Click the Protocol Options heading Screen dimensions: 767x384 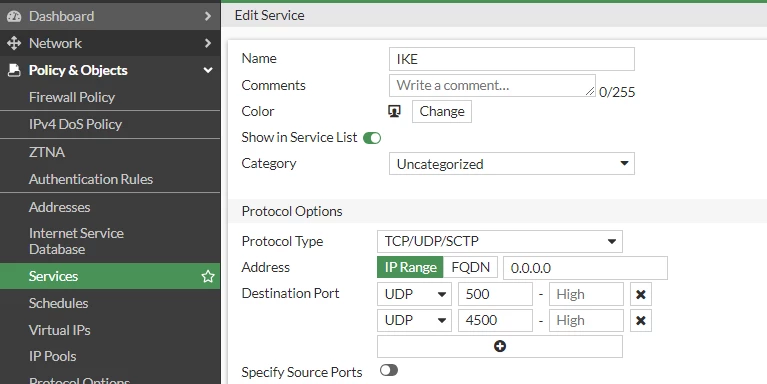[x=292, y=211]
